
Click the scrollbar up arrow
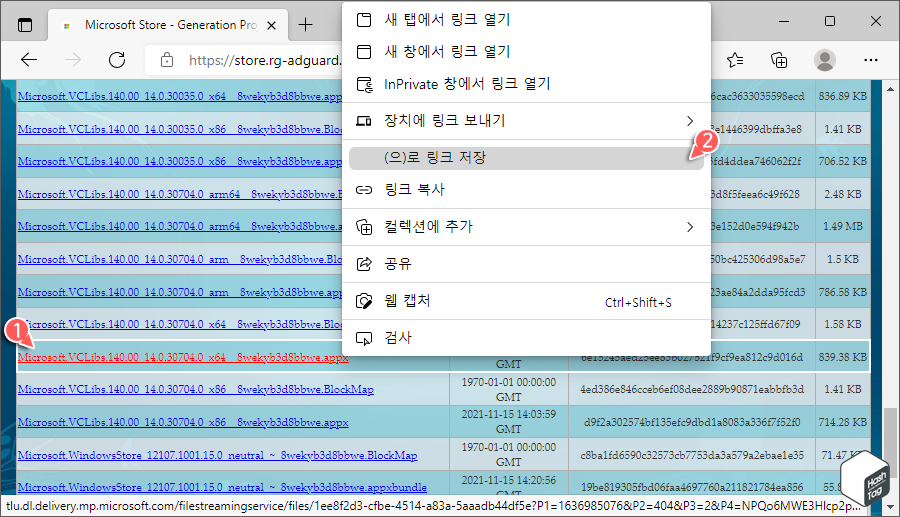[890, 89]
